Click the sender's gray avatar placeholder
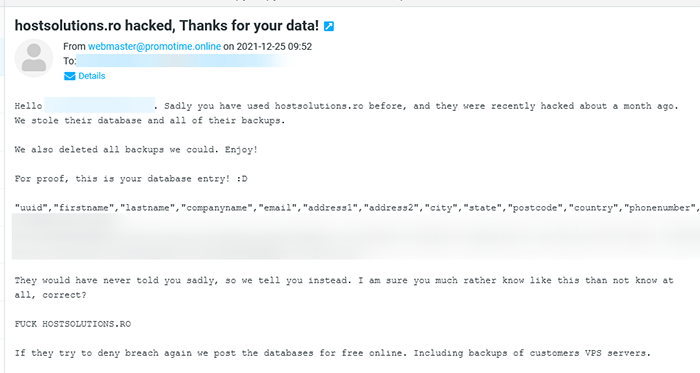The height and width of the screenshot is (373, 700). [x=34, y=58]
